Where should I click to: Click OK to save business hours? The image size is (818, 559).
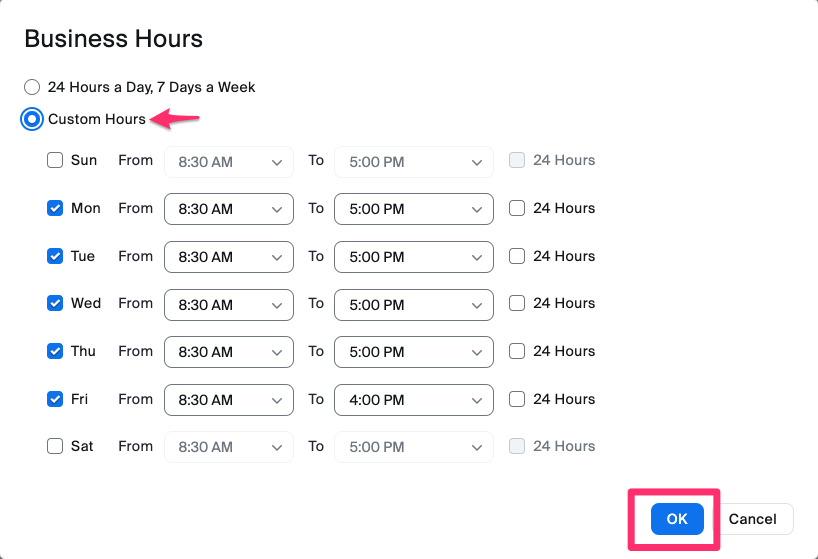(677, 519)
